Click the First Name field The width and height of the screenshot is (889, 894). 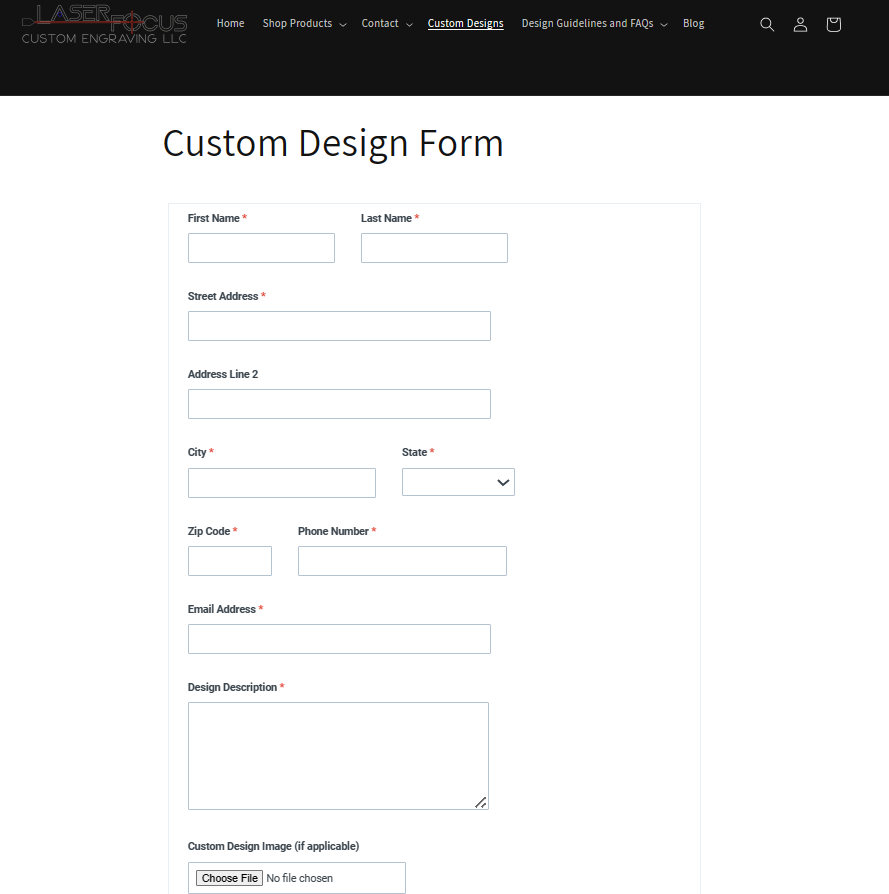261,248
